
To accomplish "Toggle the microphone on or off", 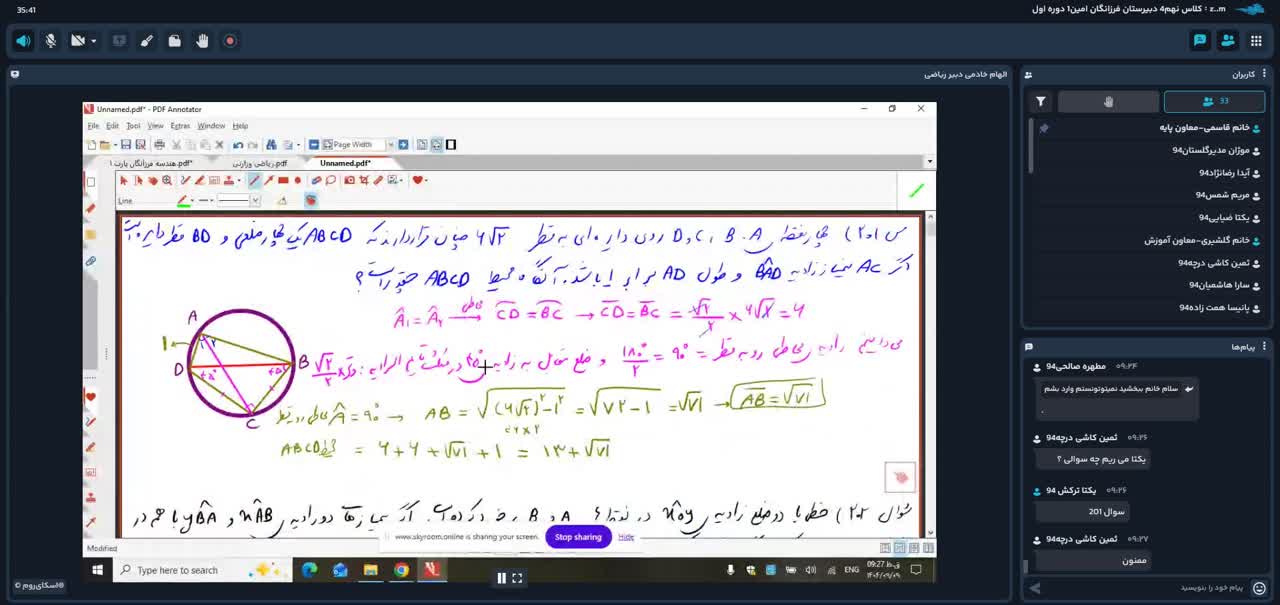I will click(x=50, y=41).
